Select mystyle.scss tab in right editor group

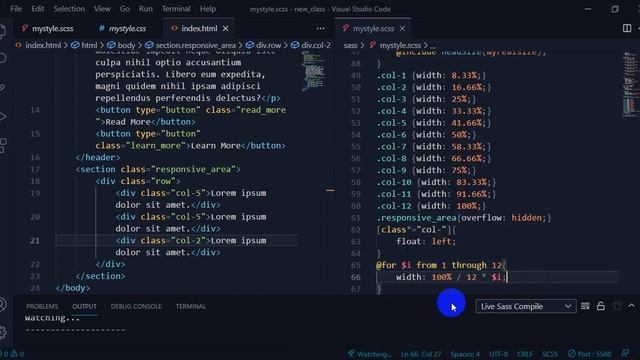(x=373, y=28)
